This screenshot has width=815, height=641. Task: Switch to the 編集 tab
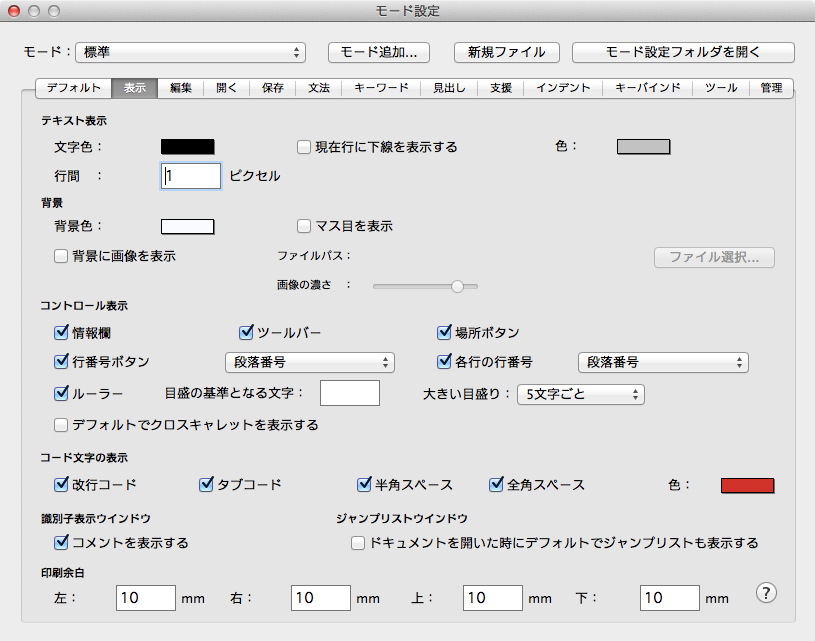click(180, 88)
